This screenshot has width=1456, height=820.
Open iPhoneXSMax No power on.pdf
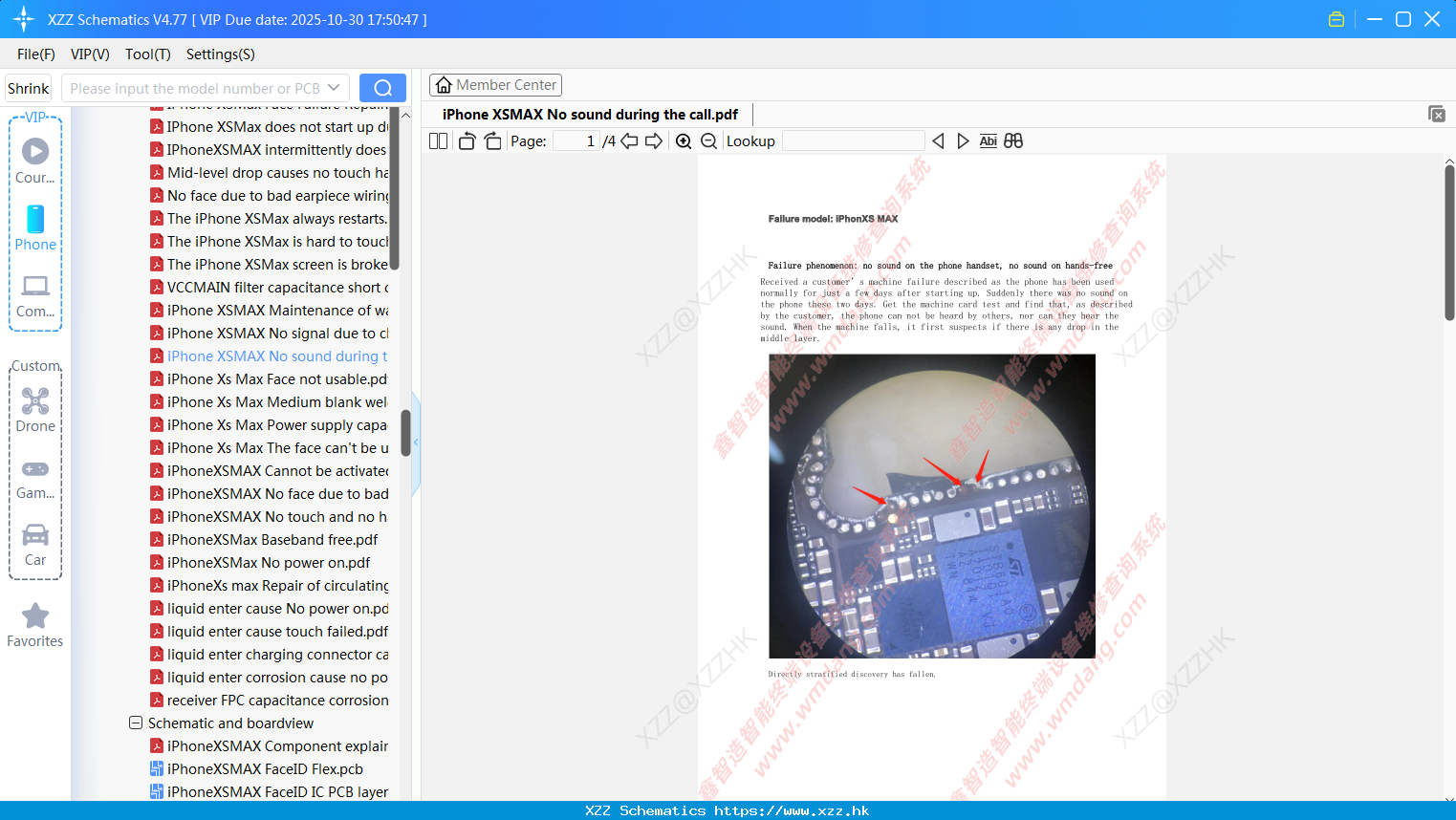tap(261, 563)
